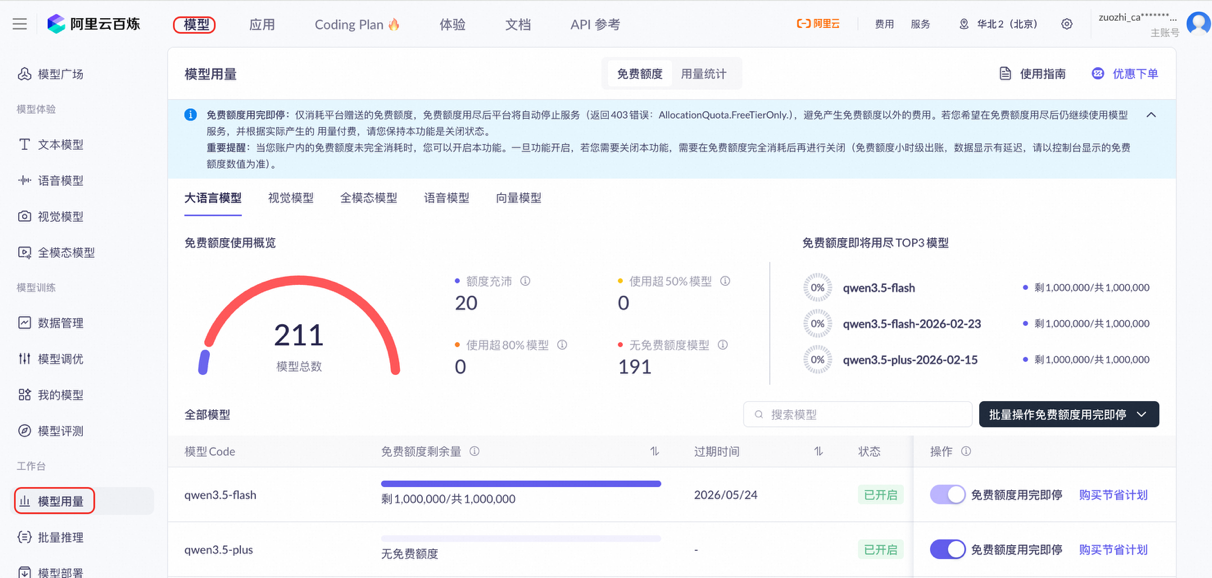The image size is (1212, 578).
Task: Click the 全模态模型 sidebar icon
Action: tap(24, 252)
